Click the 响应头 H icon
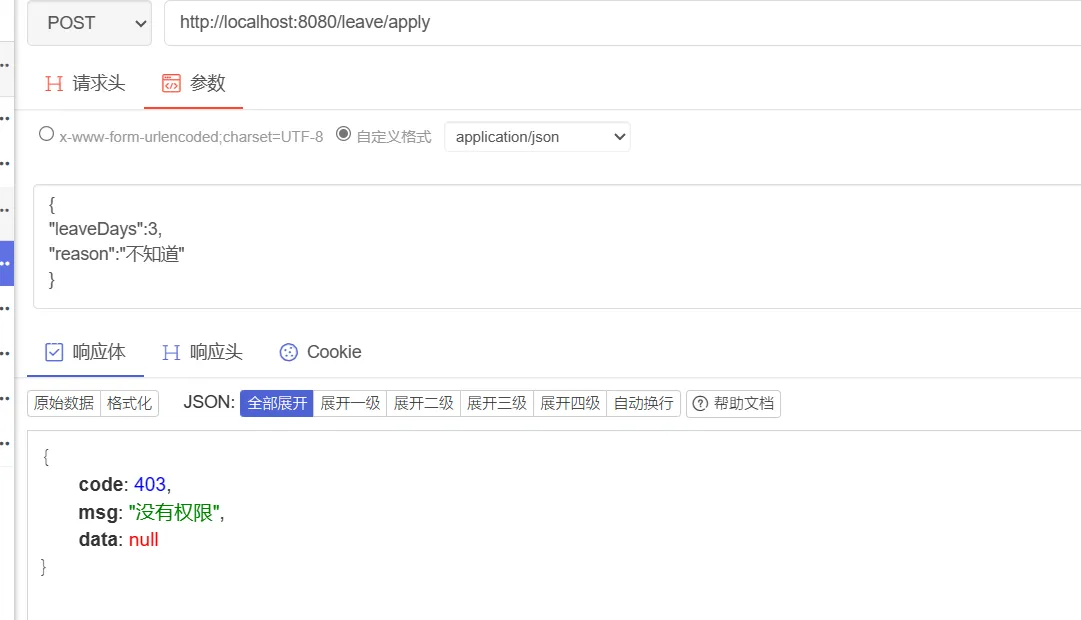Screen dimensions: 1081x620 (x=171, y=352)
